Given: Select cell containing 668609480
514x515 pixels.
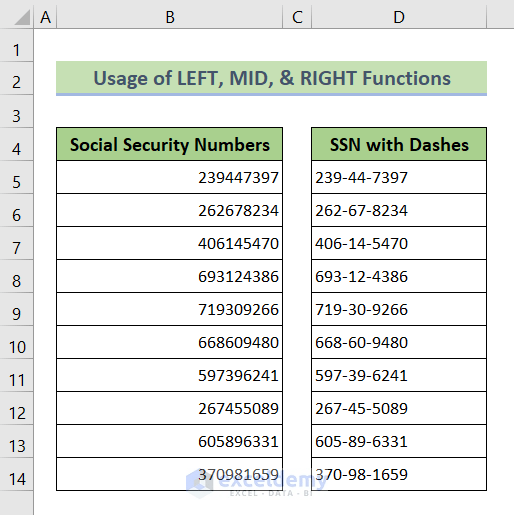Looking at the screenshot, I should point(170,342).
